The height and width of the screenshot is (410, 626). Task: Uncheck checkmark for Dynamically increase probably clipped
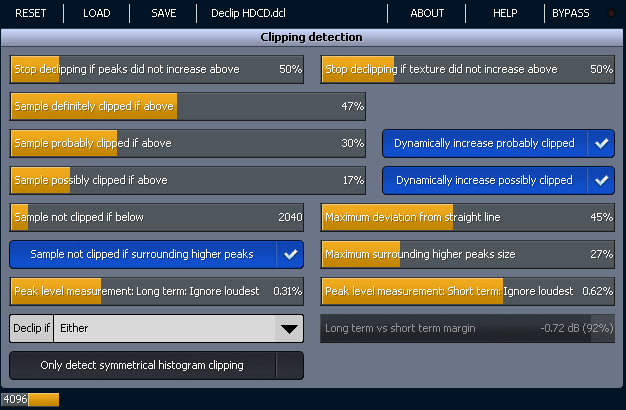pos(601,143)
